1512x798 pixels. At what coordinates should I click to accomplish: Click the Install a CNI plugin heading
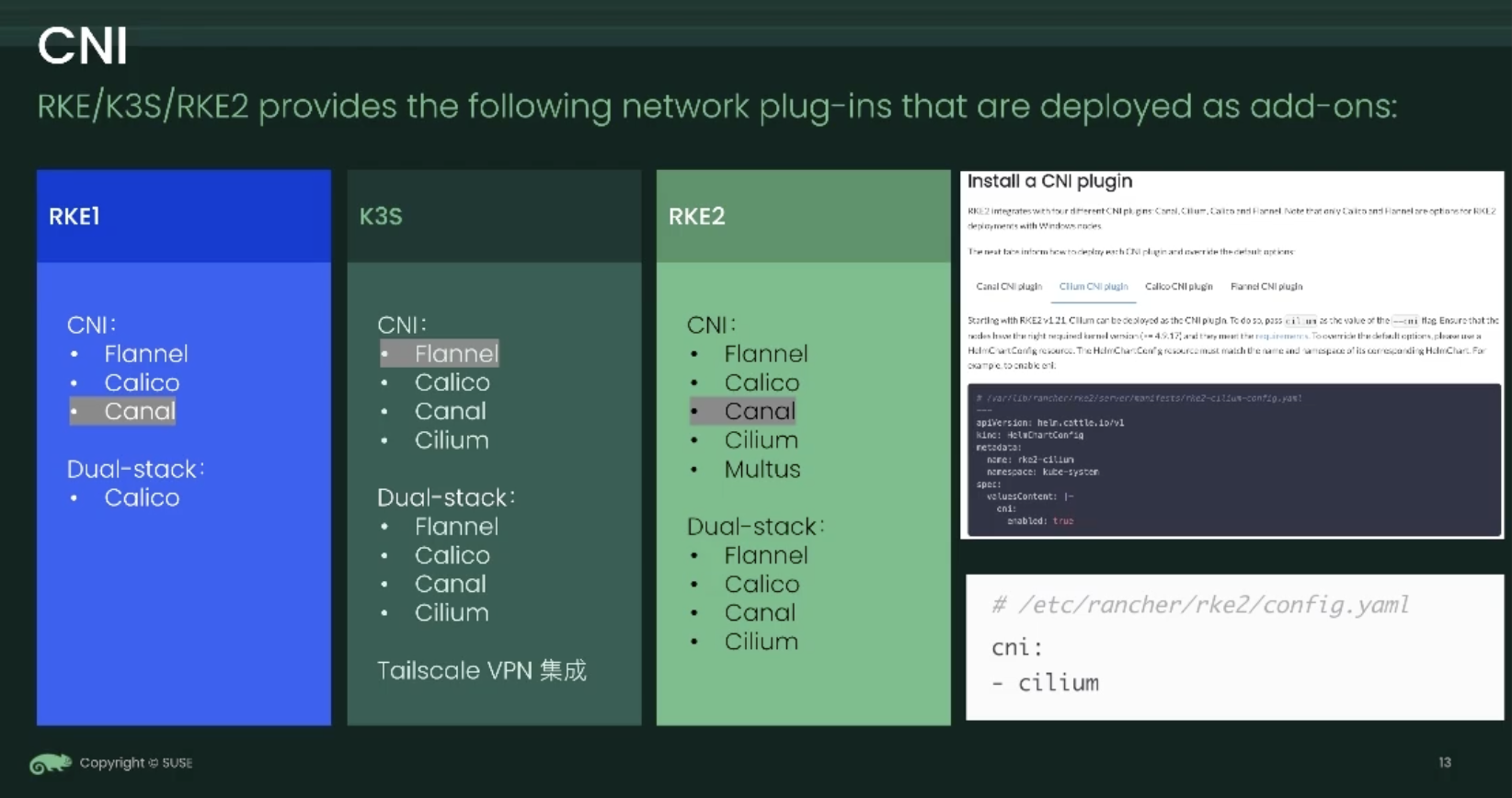pos(1049,181)
